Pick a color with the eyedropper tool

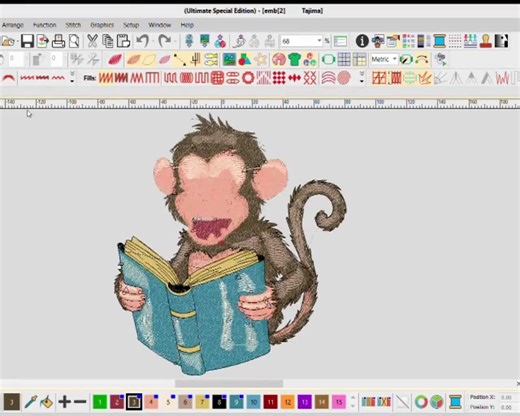[x=31, y=402]
